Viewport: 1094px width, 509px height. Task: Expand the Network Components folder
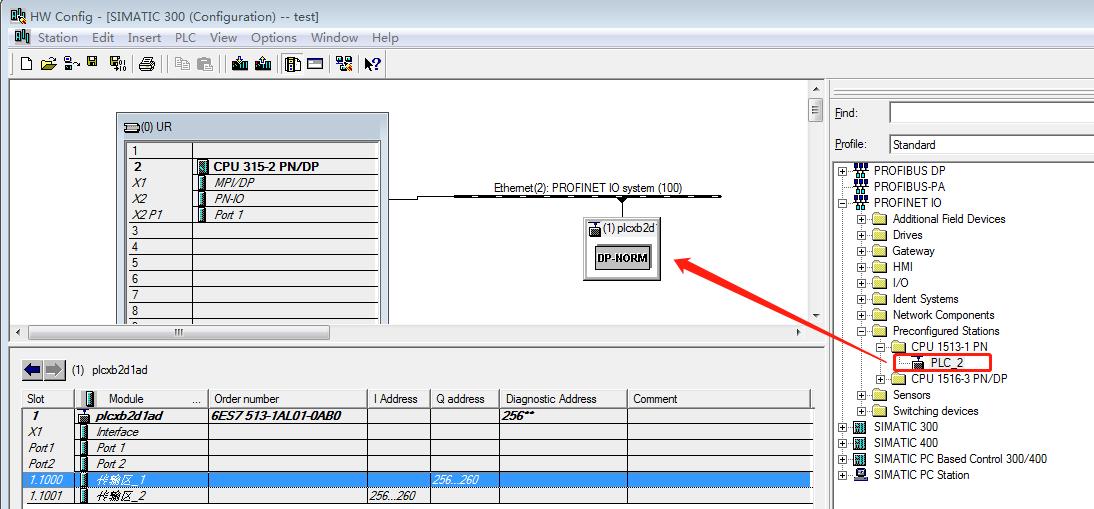click(862, 315)
